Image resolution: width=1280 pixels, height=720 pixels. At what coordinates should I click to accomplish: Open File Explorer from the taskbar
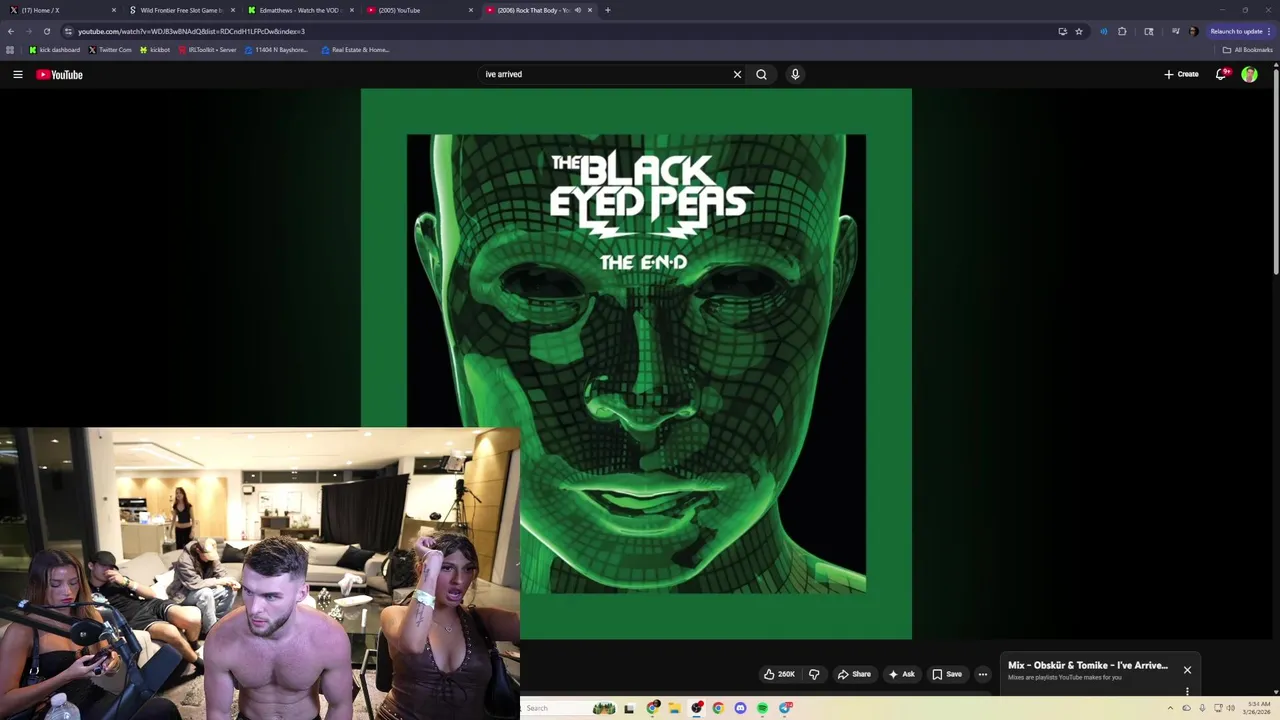(x=674, y=708)
